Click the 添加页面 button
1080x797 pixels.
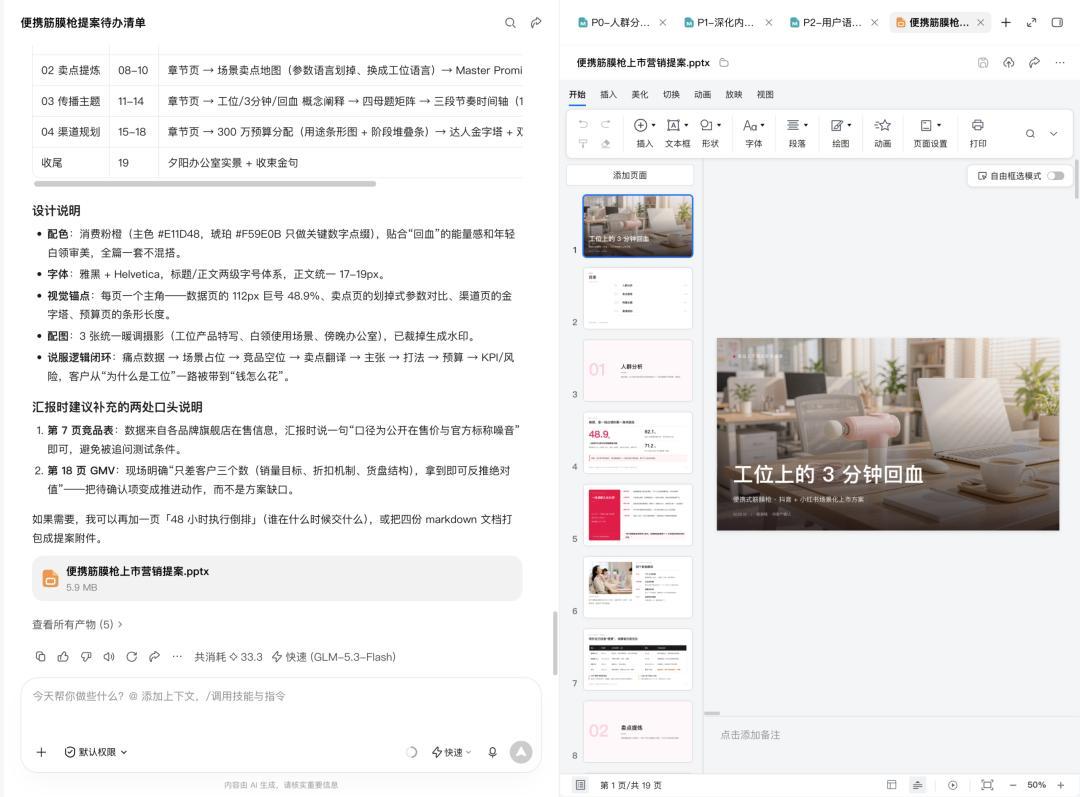pos(630,175)
